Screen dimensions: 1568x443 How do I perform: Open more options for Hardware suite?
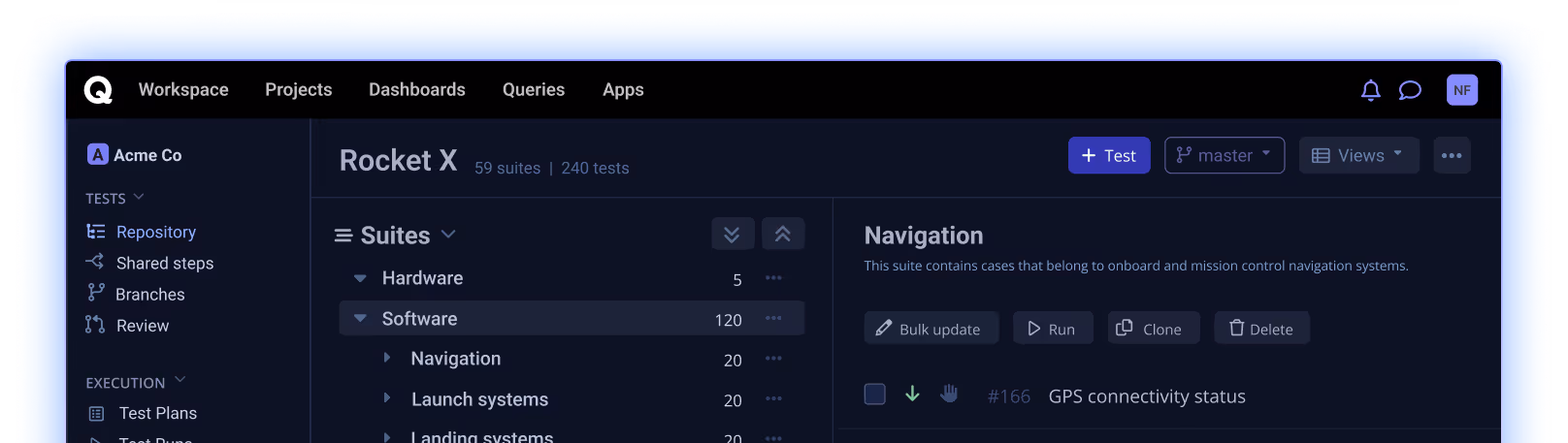tap(773, 278)
